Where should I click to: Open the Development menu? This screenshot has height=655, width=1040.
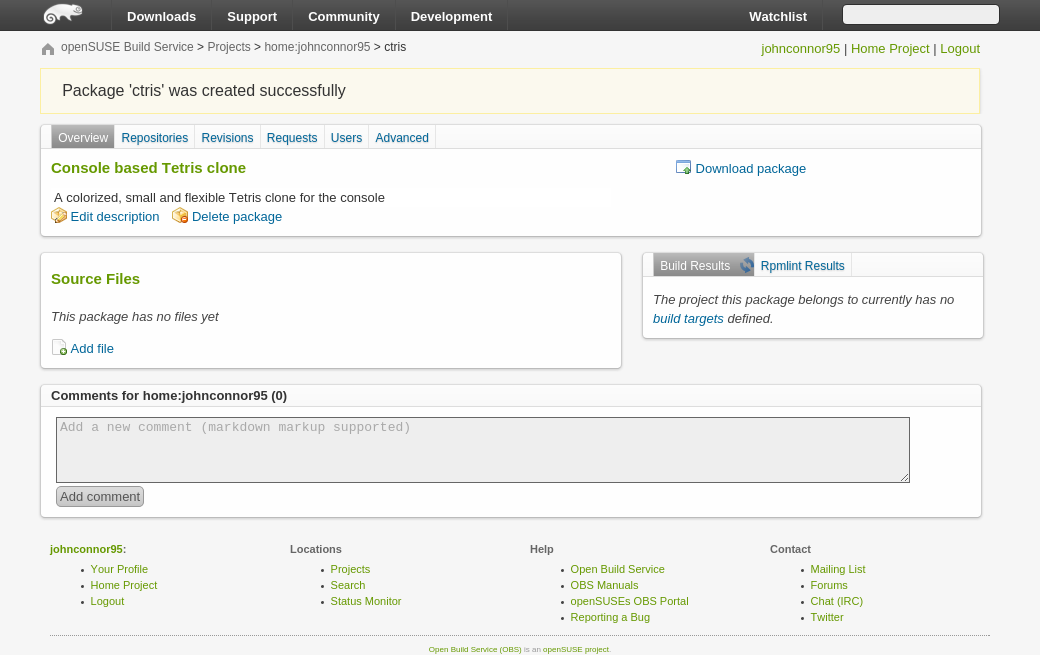[x=451, y=17]
